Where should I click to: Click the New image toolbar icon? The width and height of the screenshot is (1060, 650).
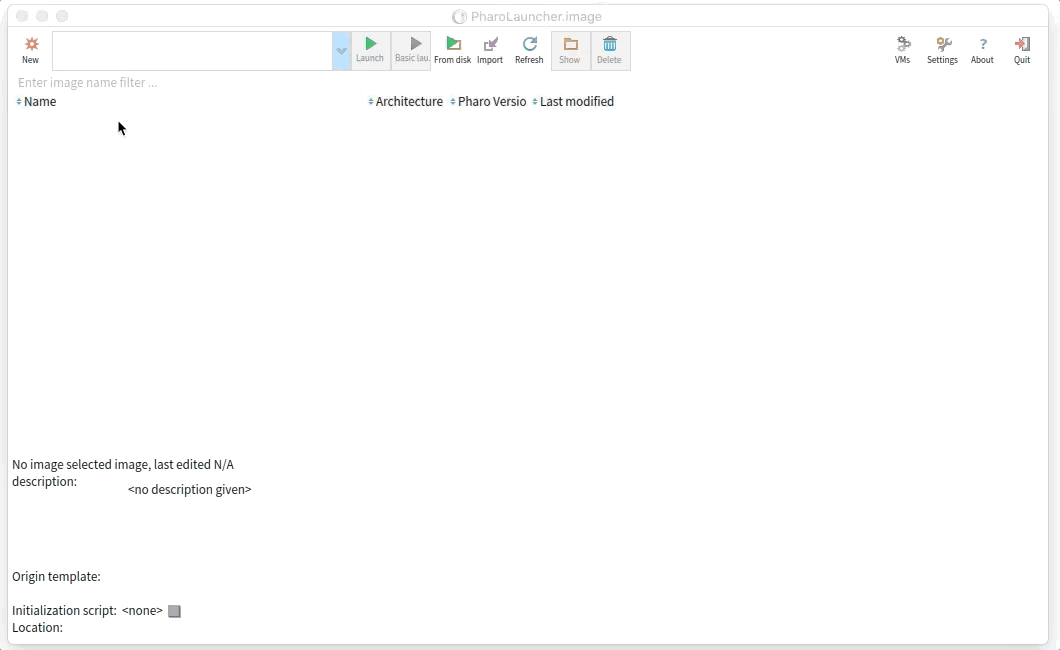tap(30, 51)
